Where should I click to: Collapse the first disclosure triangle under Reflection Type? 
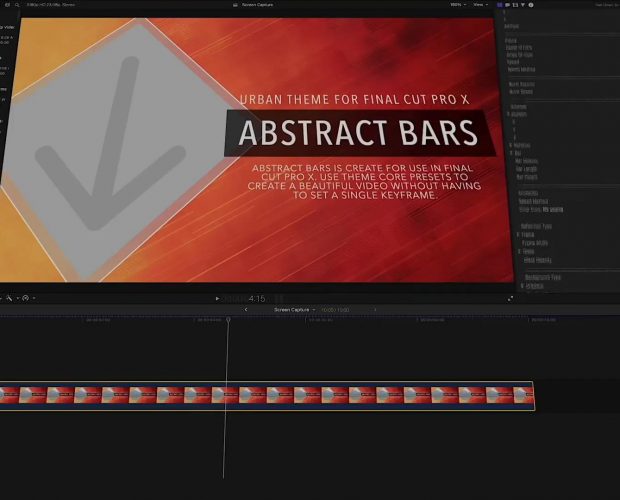click(x=518, y=234)
